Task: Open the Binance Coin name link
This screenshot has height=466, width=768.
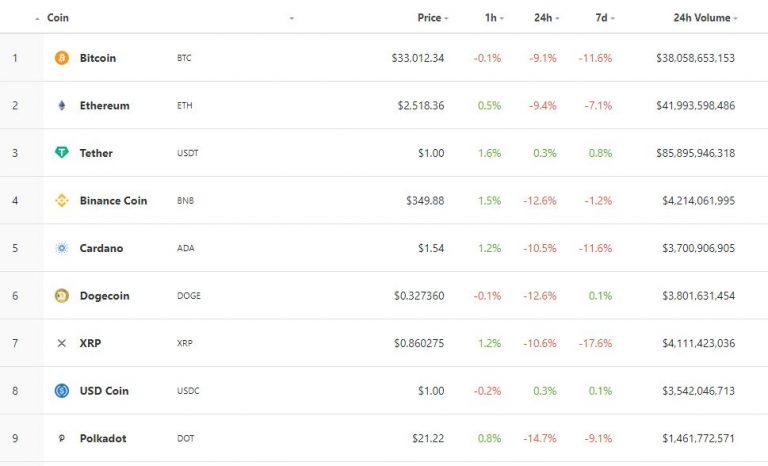Action: (113, 200)
